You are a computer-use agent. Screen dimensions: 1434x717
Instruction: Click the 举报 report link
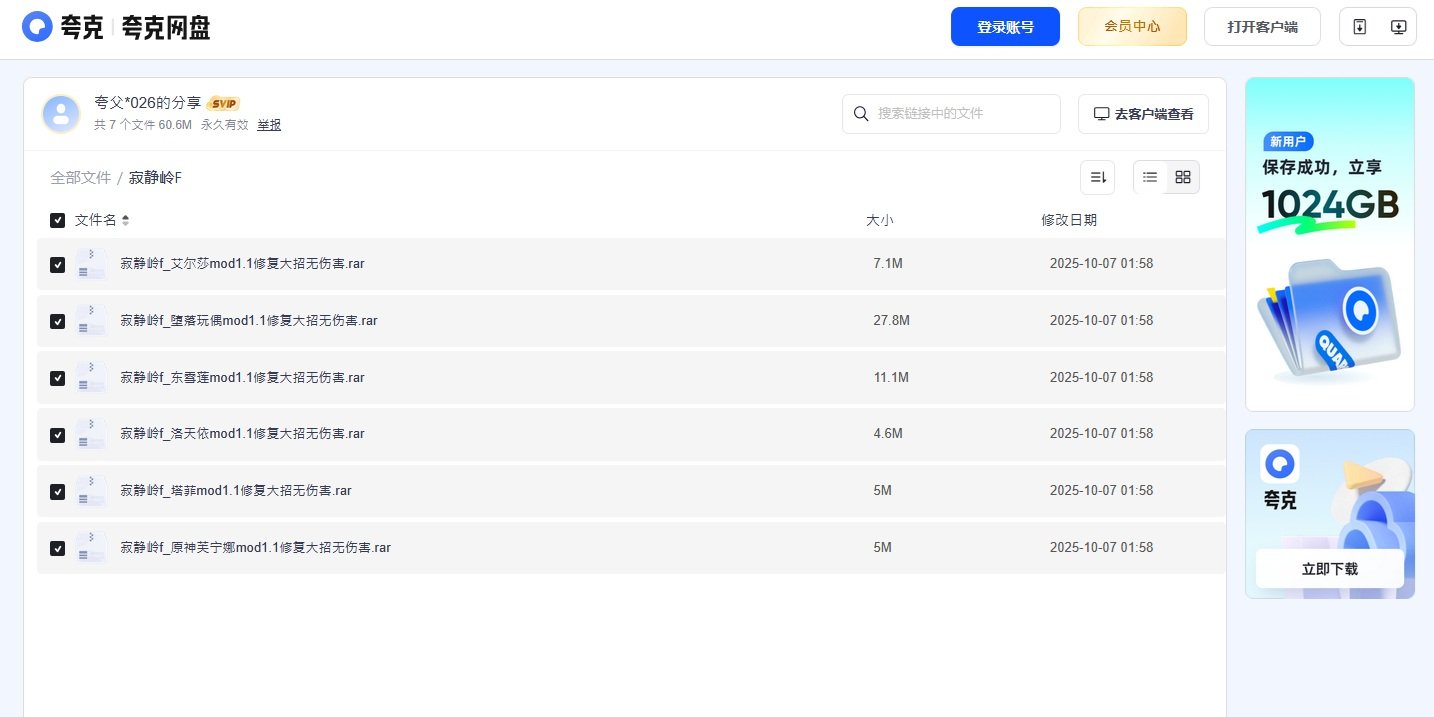click(x=269, y=125)
